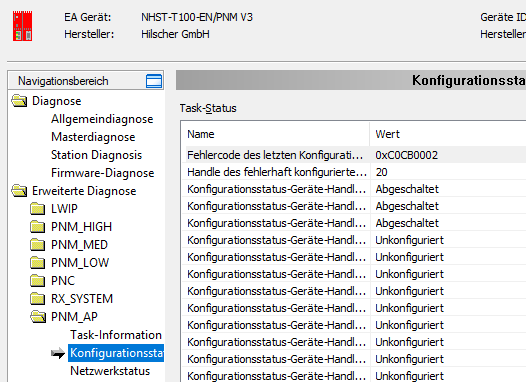Viewport: 526px width, 382px height.
Task: Select Allgemeindiagnose in the navigation tree
Action: (102, 119)
